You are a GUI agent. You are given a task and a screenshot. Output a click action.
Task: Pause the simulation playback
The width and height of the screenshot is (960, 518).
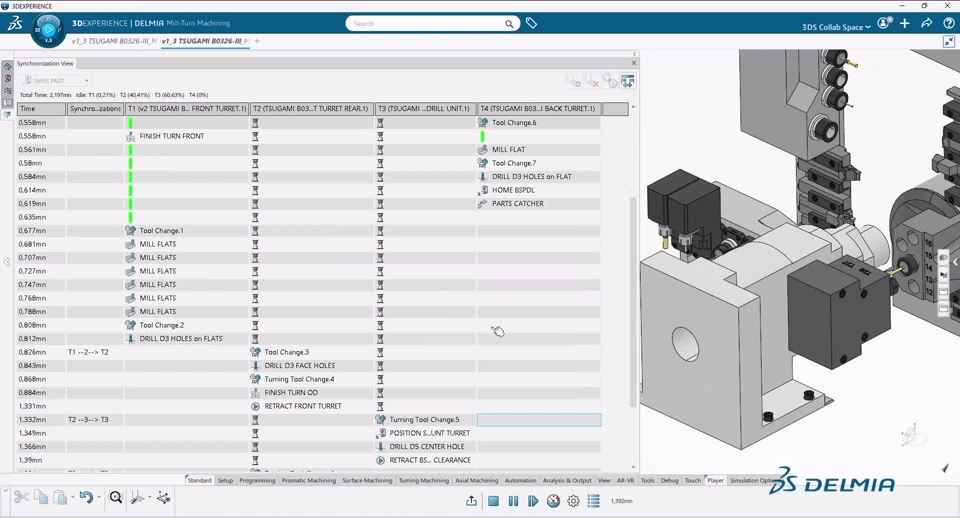coord(513,501)
